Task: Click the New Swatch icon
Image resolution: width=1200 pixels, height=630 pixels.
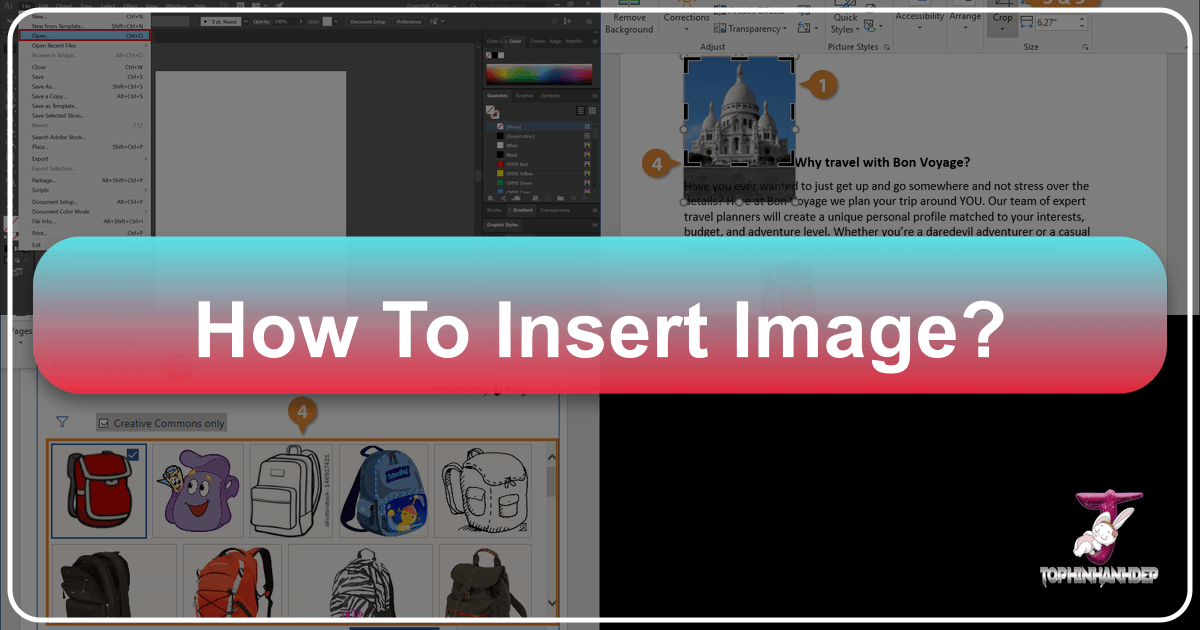Action: (573, 196)
